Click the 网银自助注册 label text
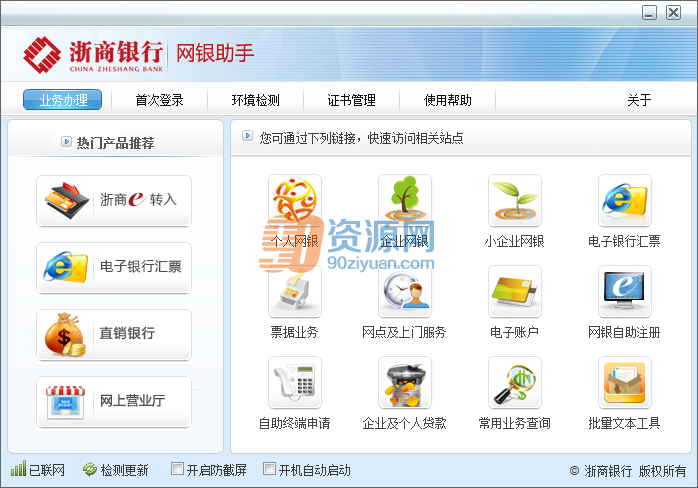698x488 pixels. 624,332
